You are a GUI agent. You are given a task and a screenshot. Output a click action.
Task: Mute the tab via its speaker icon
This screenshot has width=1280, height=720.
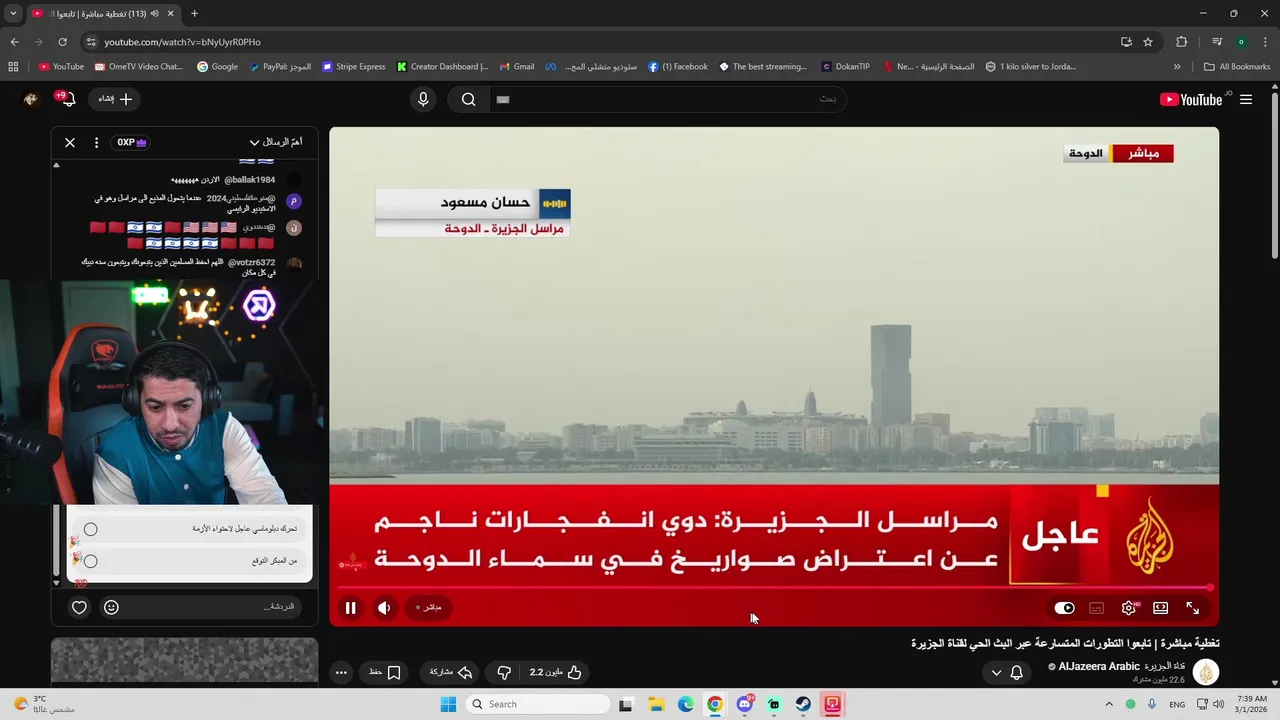coord(154,14)
